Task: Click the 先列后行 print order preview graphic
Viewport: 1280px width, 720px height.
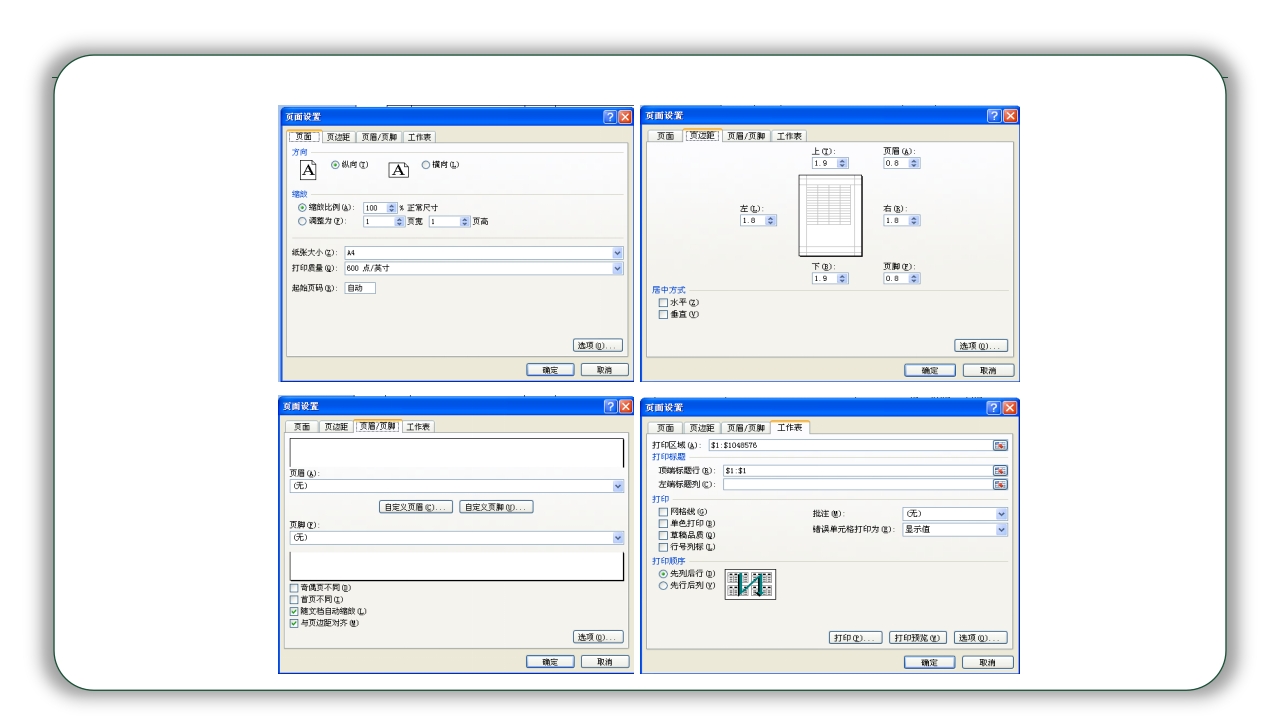Action: [750, 584]
